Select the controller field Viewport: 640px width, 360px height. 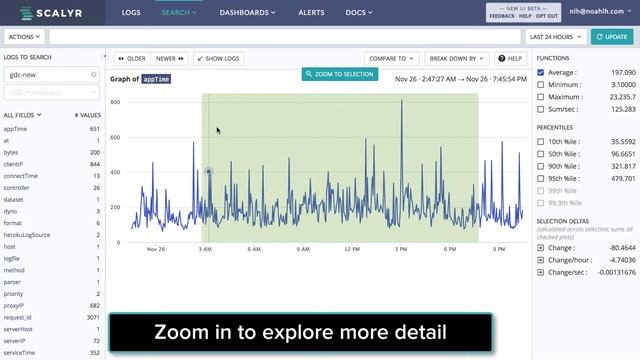tap(16, 188)
